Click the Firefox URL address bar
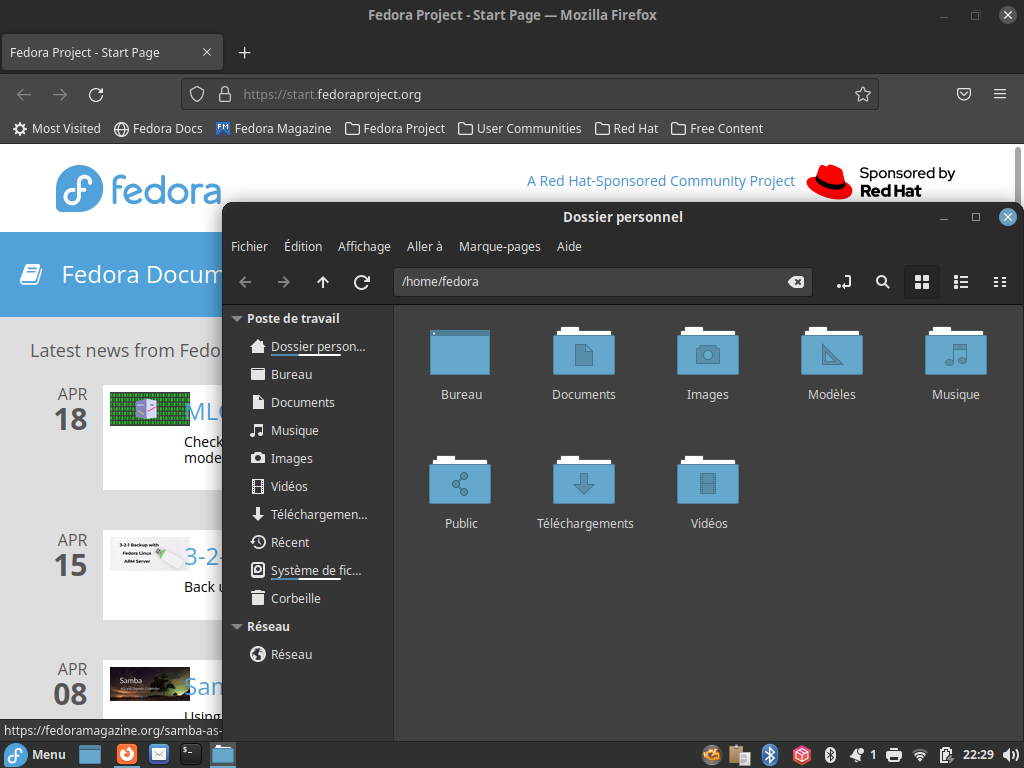The height and width of the screenshot is (768, 1024). pos(529,95)
